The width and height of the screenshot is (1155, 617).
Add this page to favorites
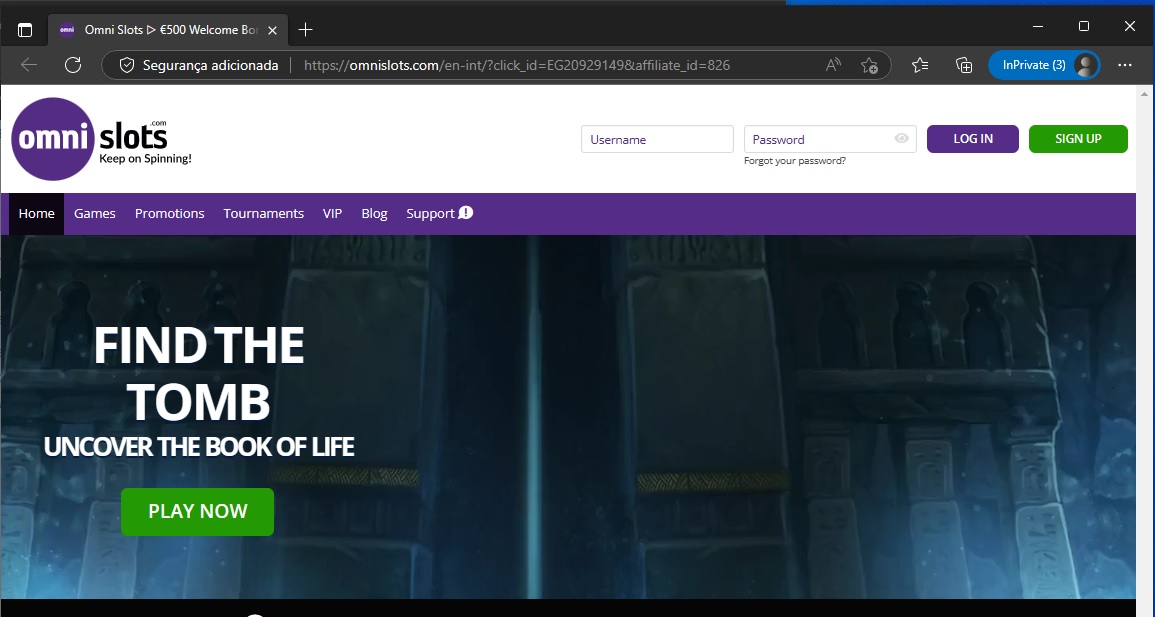(x=869, y=65)
